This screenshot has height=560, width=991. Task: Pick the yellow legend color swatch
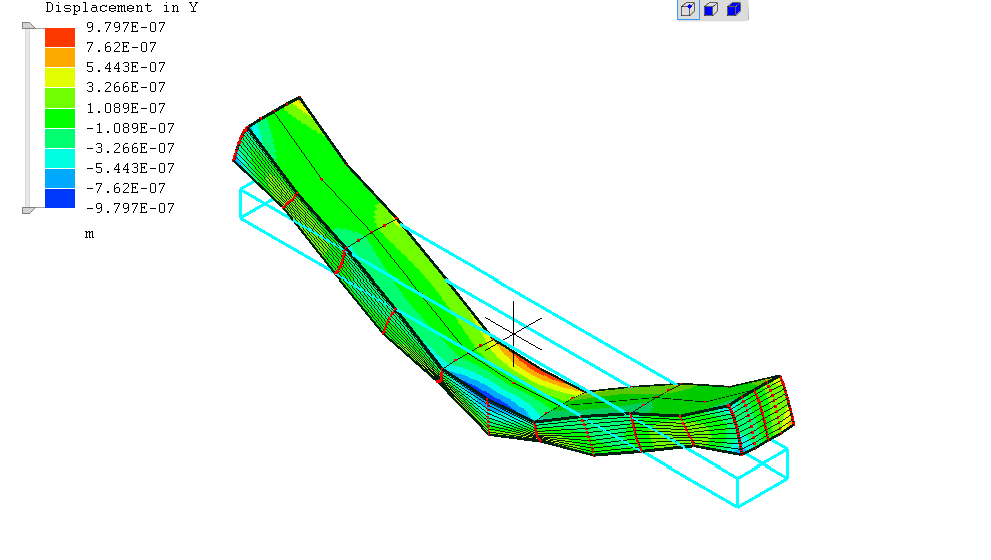coord(60,78)
